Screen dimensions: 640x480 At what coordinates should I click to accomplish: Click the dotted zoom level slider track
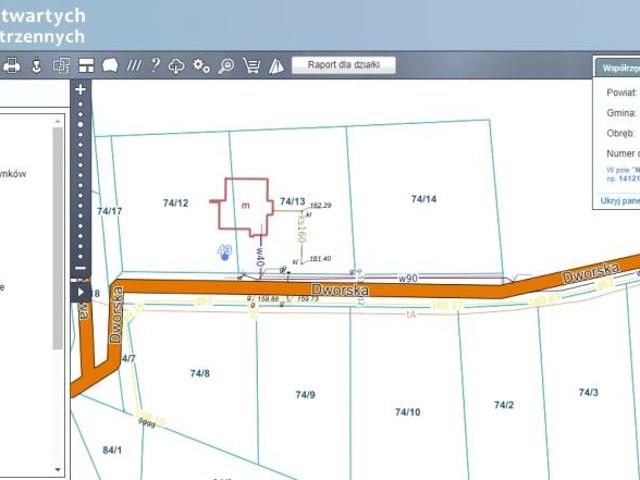coord(80,180)
